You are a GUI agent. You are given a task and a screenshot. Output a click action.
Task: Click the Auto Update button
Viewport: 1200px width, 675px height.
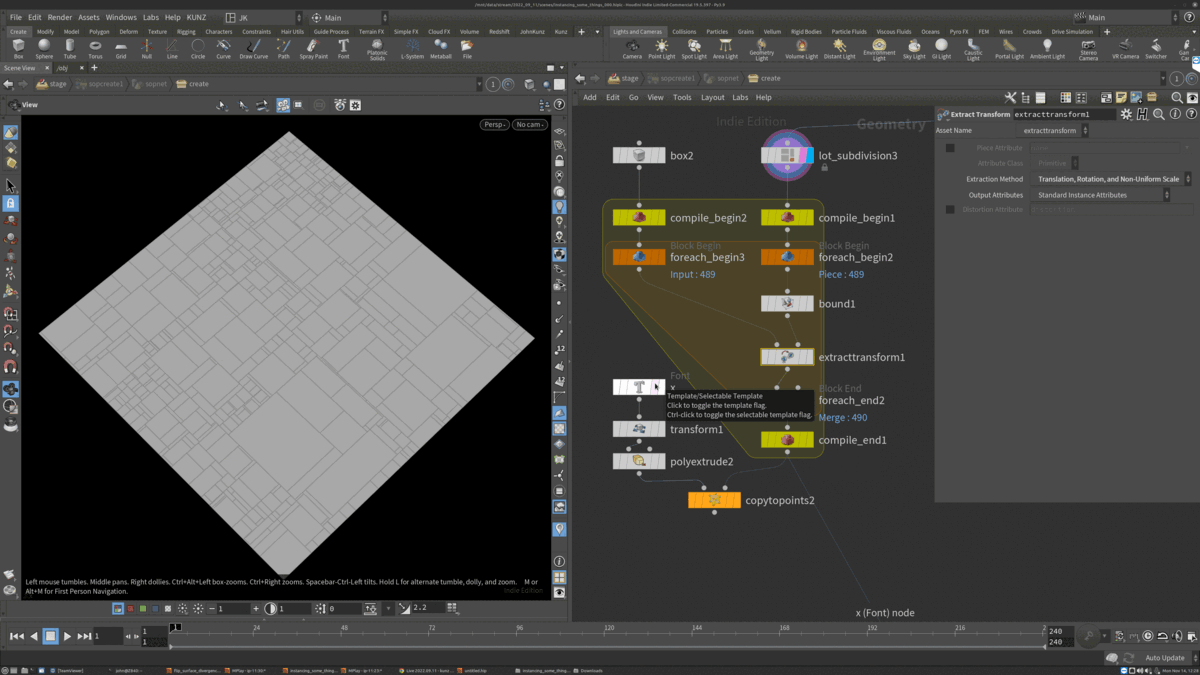click(x=1164, y=658)
